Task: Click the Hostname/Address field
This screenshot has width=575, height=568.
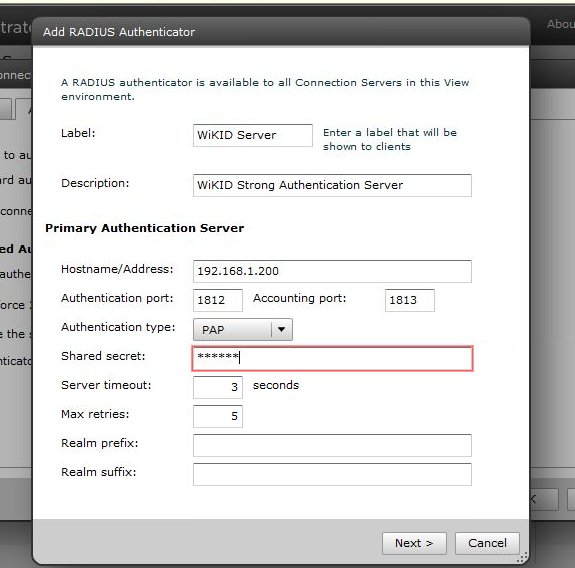Action: [332, 271]
